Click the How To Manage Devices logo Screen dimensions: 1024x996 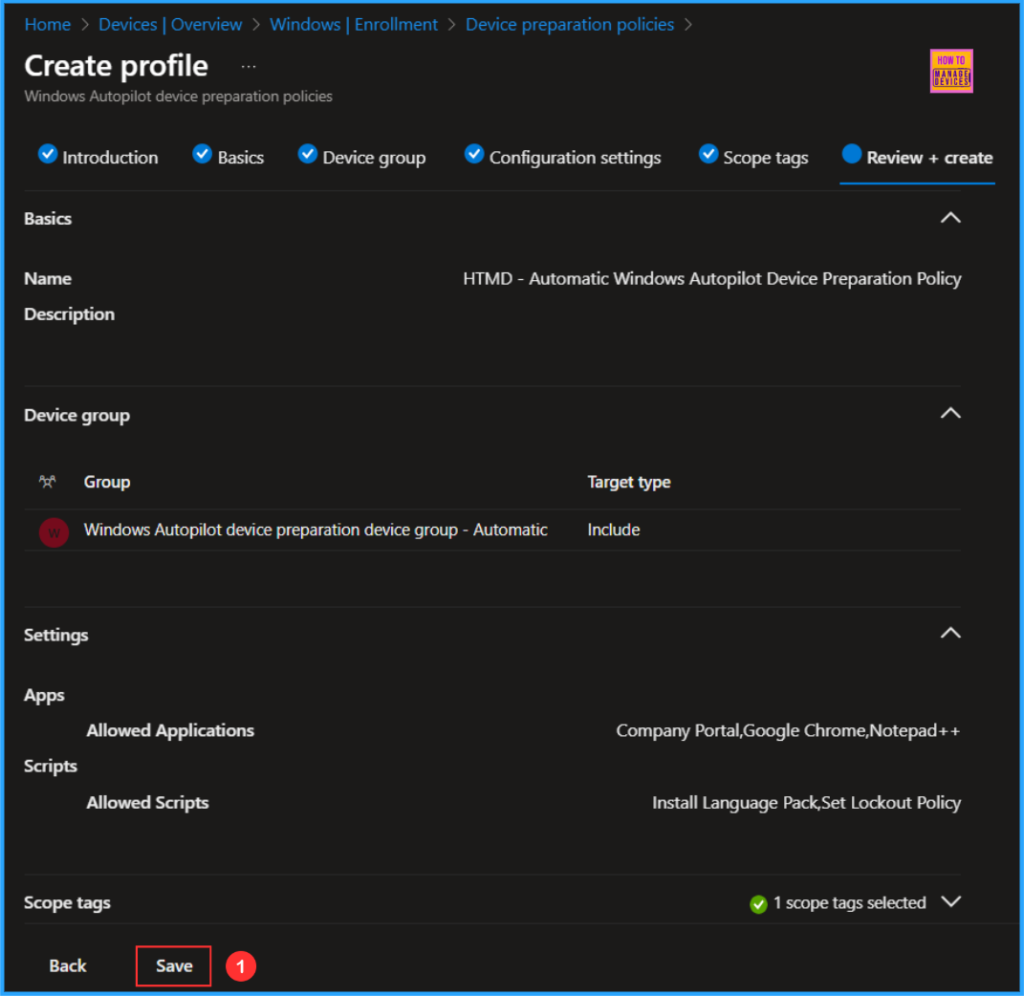click(951, 71)
